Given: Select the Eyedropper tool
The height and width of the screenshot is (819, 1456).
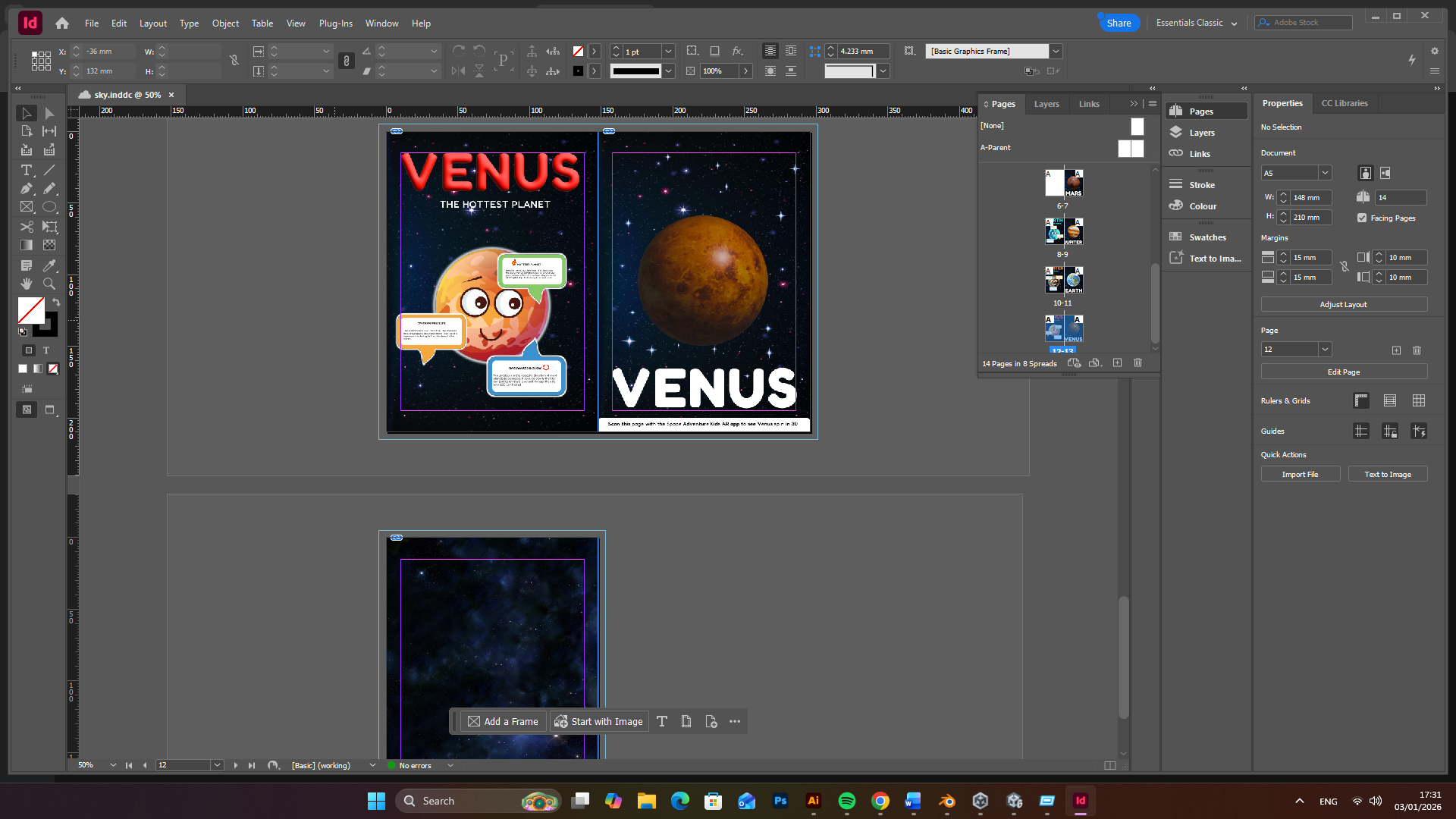Looking at the screenshot, I should [49, 265].
